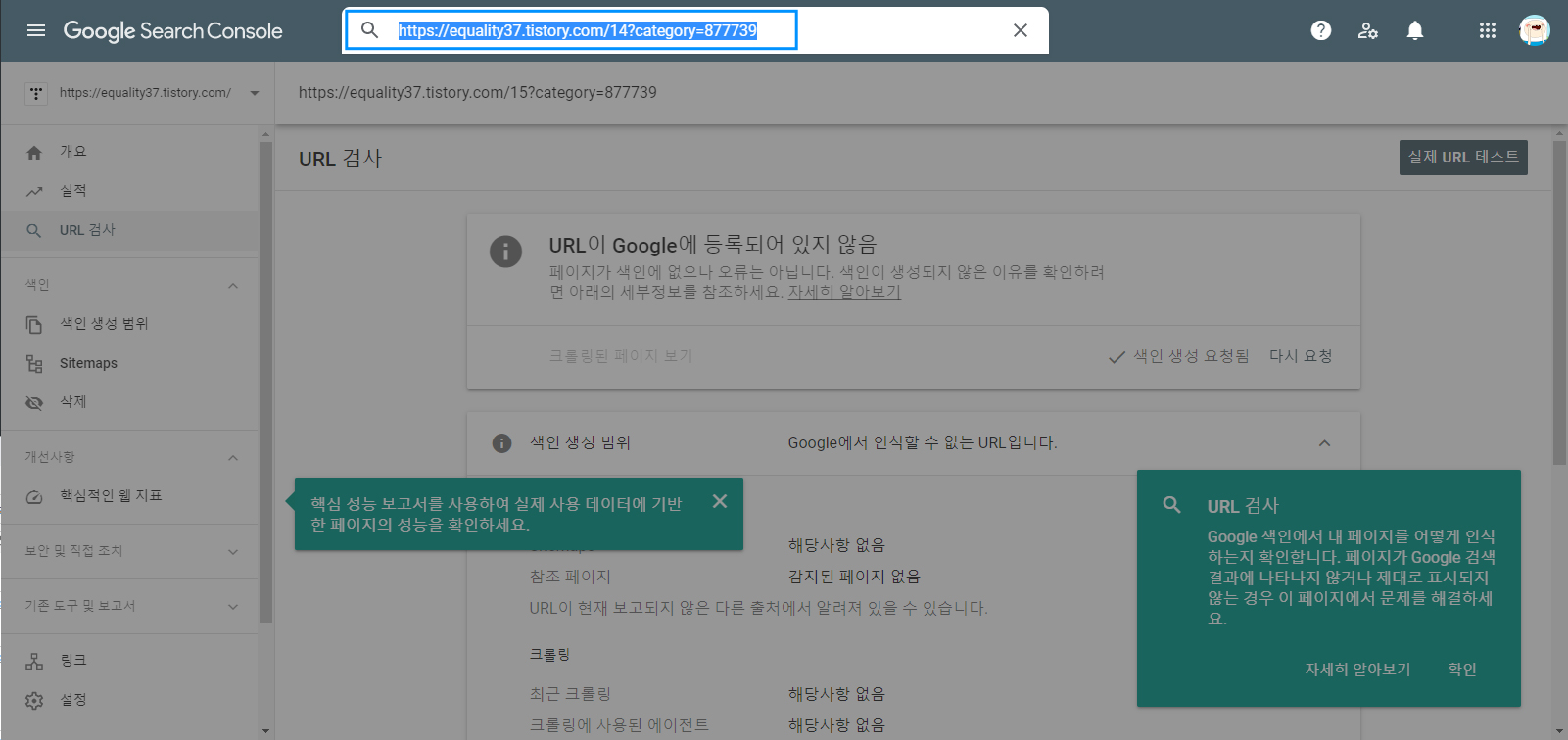
Task: Click magnifier icon in URL 검사 popup
Action: point(1171,505)
